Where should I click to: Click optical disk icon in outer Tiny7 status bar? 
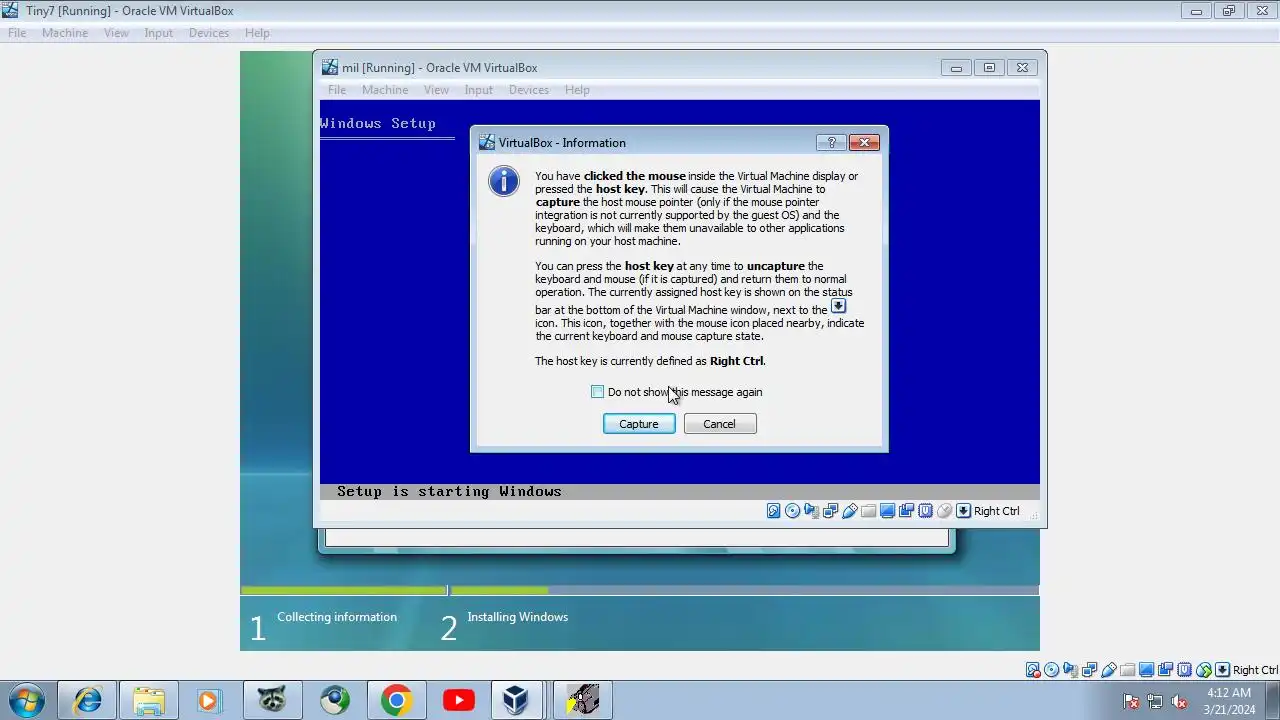pos(1052,670)
